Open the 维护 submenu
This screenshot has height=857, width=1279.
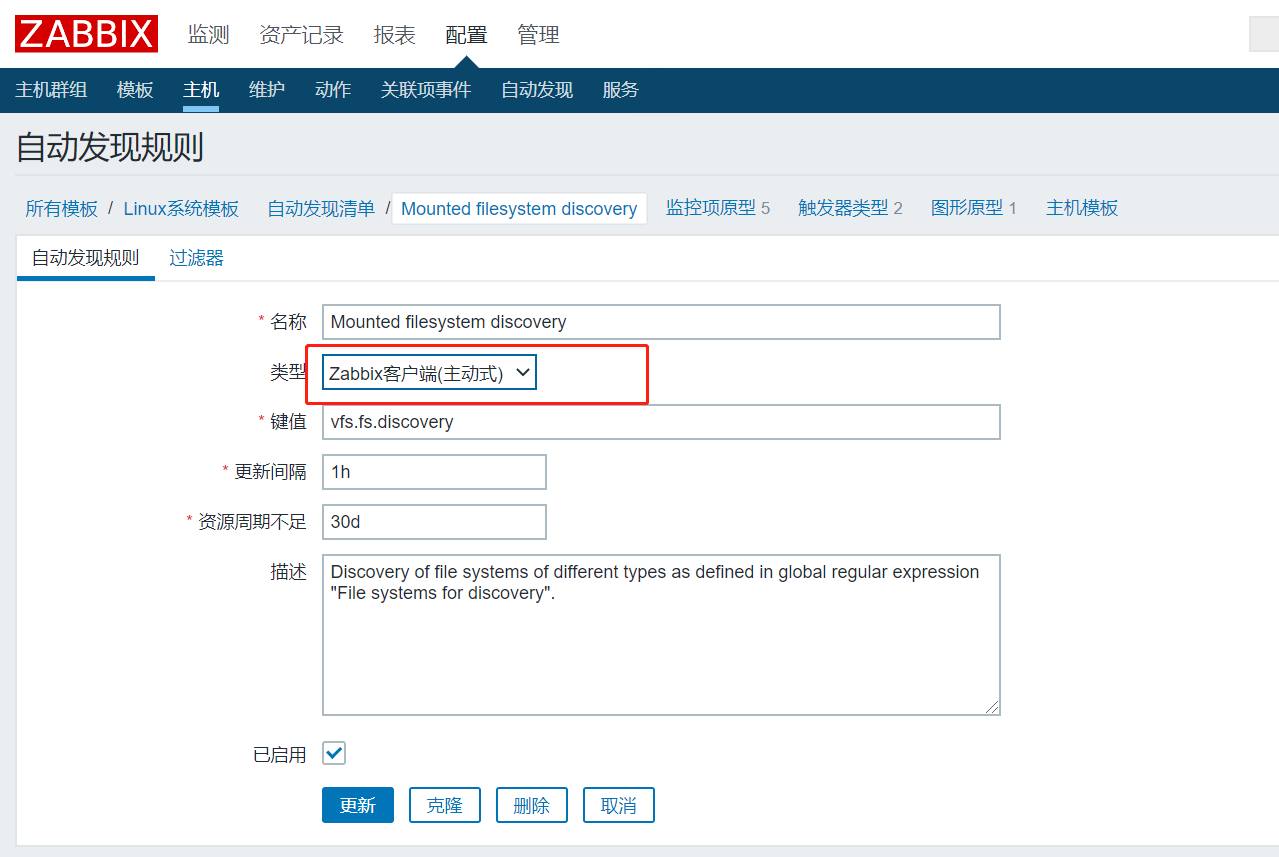pyautogui.click(x=267, y=90)
